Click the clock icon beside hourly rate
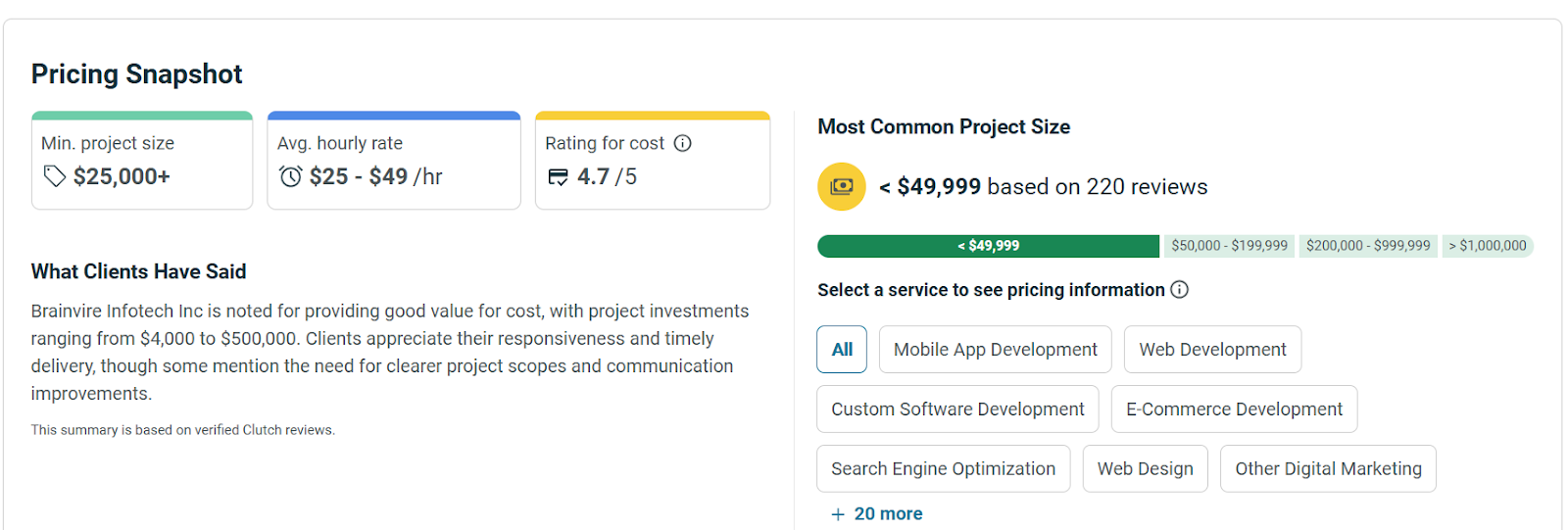The width and height of the screenshot is (1568, 530). 291,176
